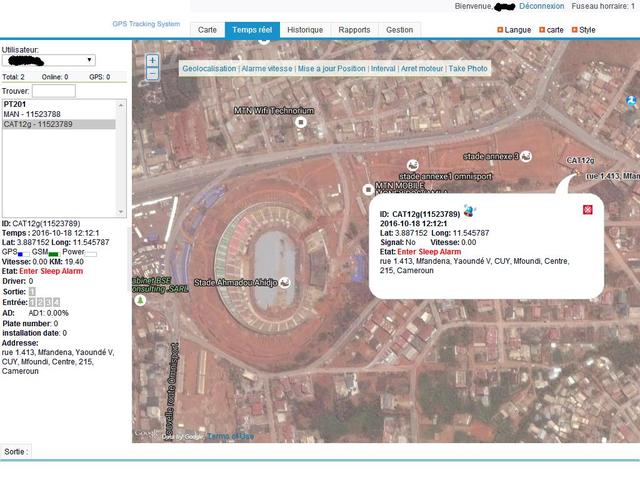The width and height of the screenshot is (640, 480).
Task: Click the Power level bar
Action: click(x=91, y=254)
